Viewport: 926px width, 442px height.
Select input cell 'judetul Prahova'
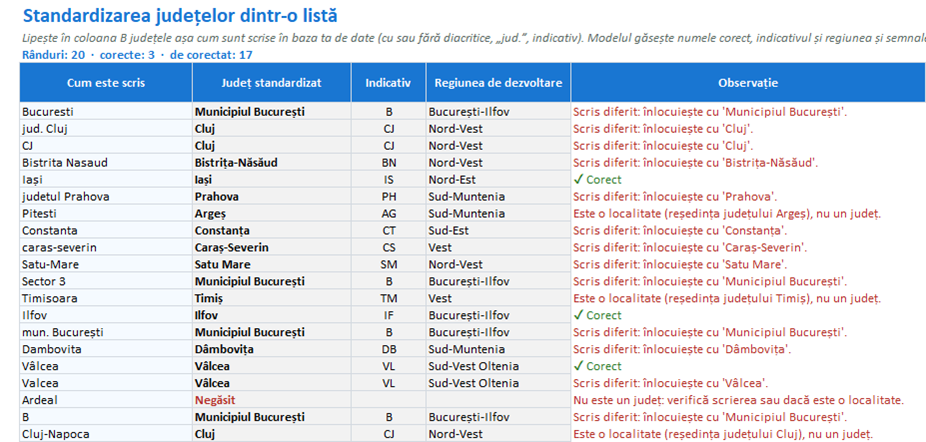coord(106,196)
